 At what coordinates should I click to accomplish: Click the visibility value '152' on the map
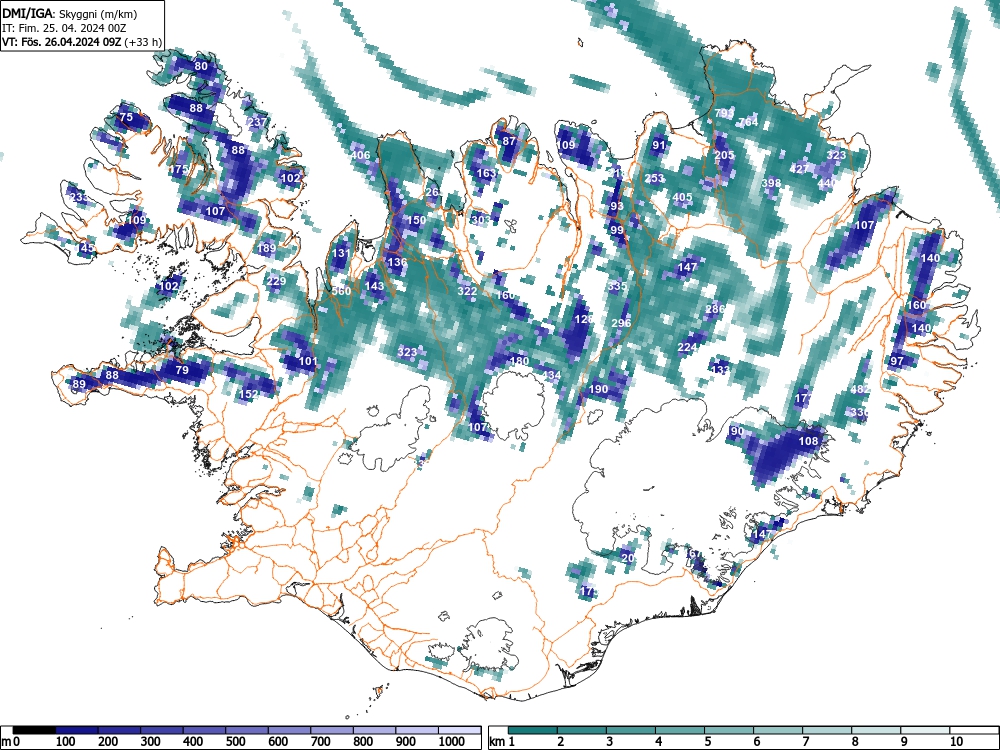pyautogui.click(x=247, y=394)
